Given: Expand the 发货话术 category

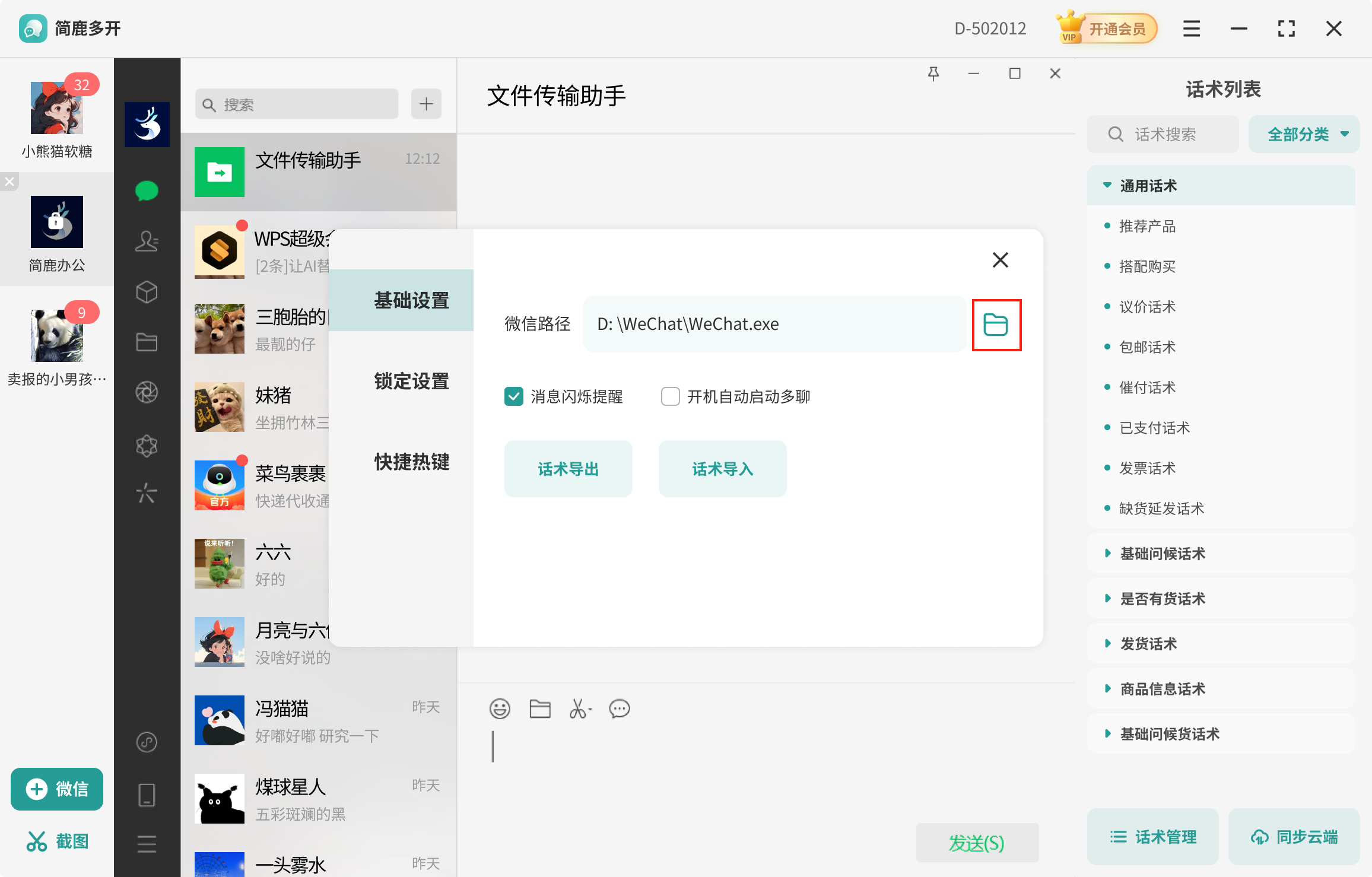Looking at the screenshot, I should (1148, 644).
